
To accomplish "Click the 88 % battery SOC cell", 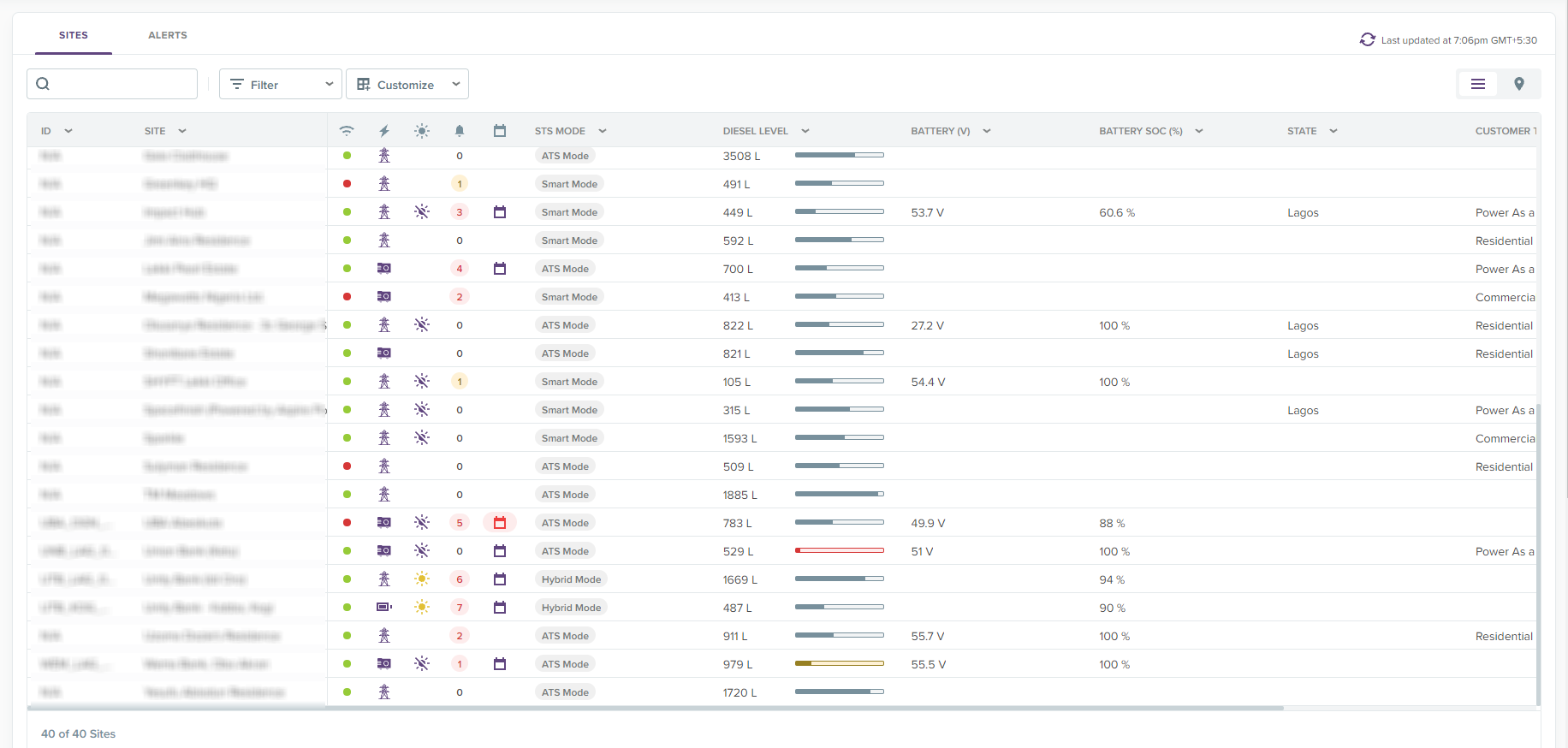I will [x=1112, y=523].
